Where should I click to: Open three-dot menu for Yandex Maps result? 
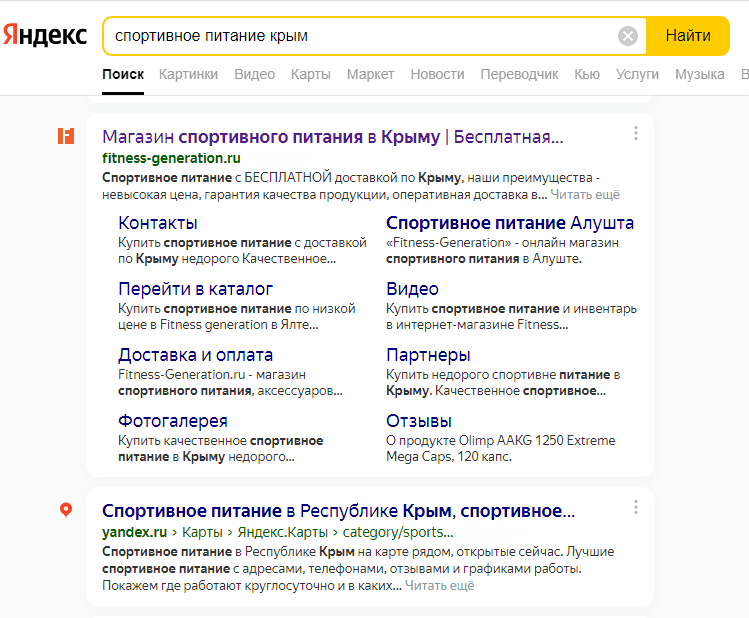(635, 508)
